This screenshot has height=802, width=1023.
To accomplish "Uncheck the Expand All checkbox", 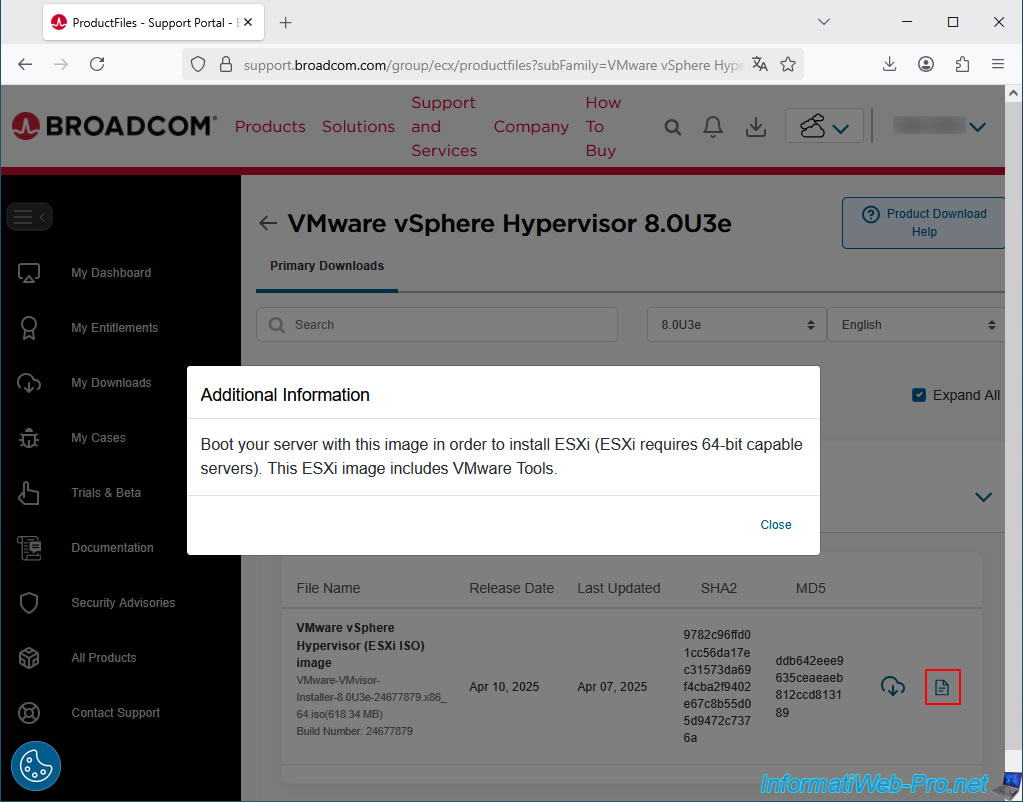I will pyautogui.click(x=919, y=395).
